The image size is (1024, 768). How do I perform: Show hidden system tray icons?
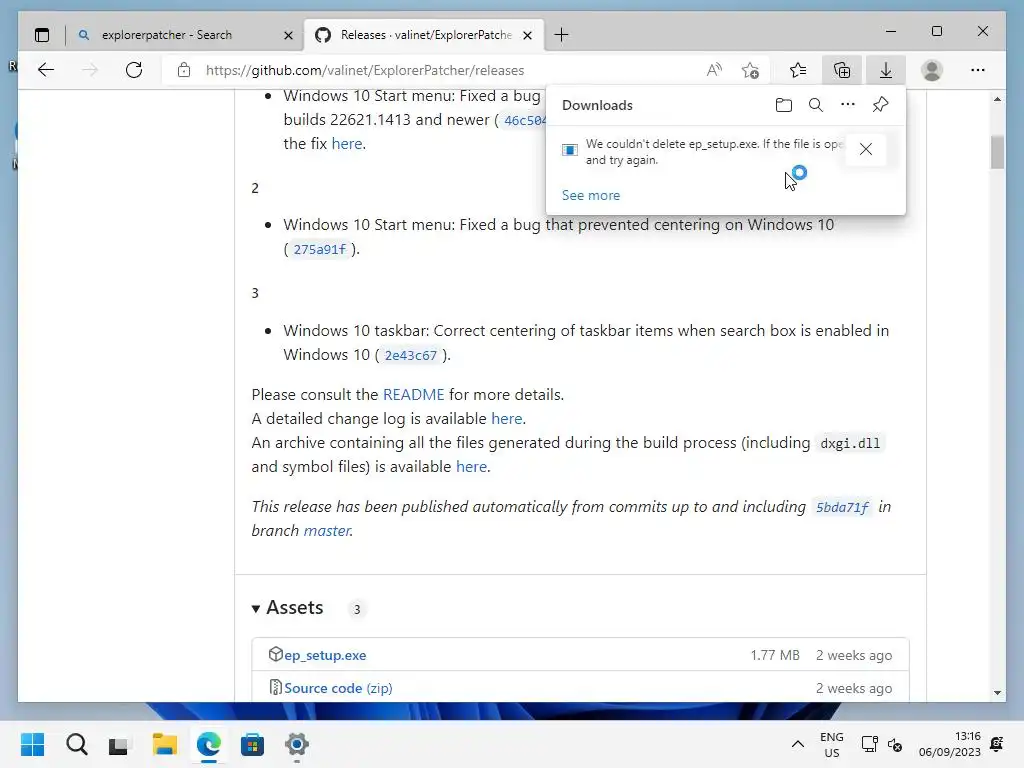click(x=797, y=744)
